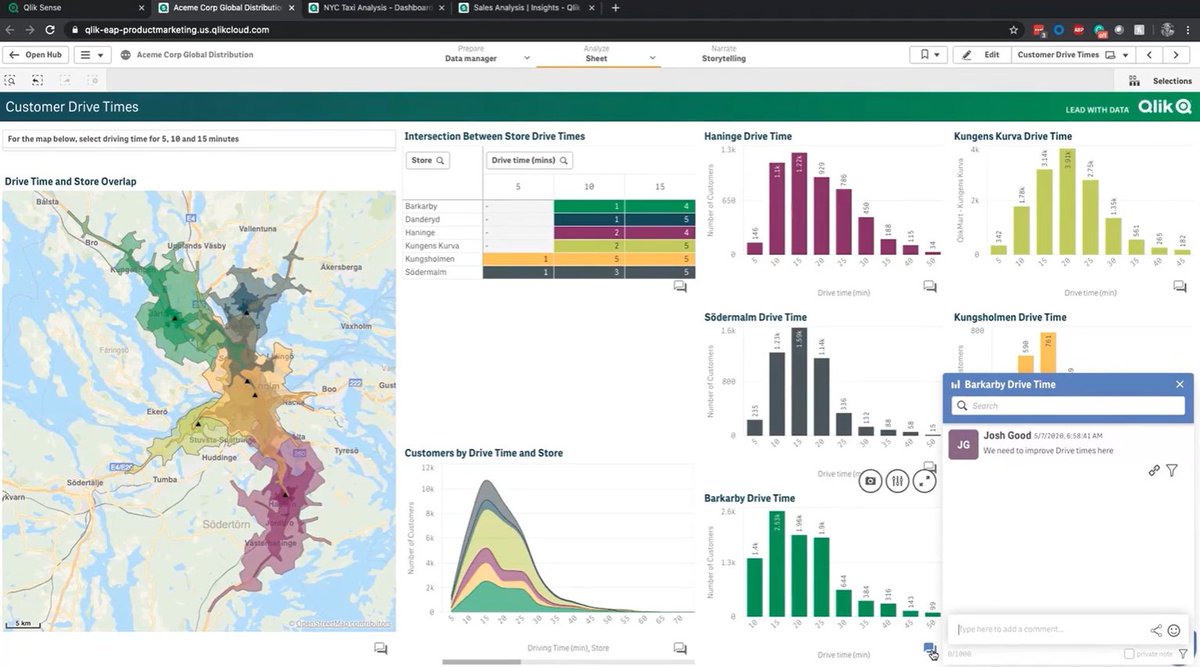1200x667 pixels.
Task: Open the Store filter search
Action: (x=428, y=160)
